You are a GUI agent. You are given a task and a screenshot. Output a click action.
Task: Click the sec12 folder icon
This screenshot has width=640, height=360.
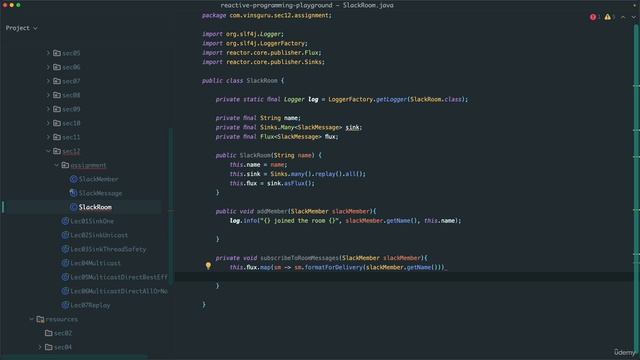[x=57, y=151]
